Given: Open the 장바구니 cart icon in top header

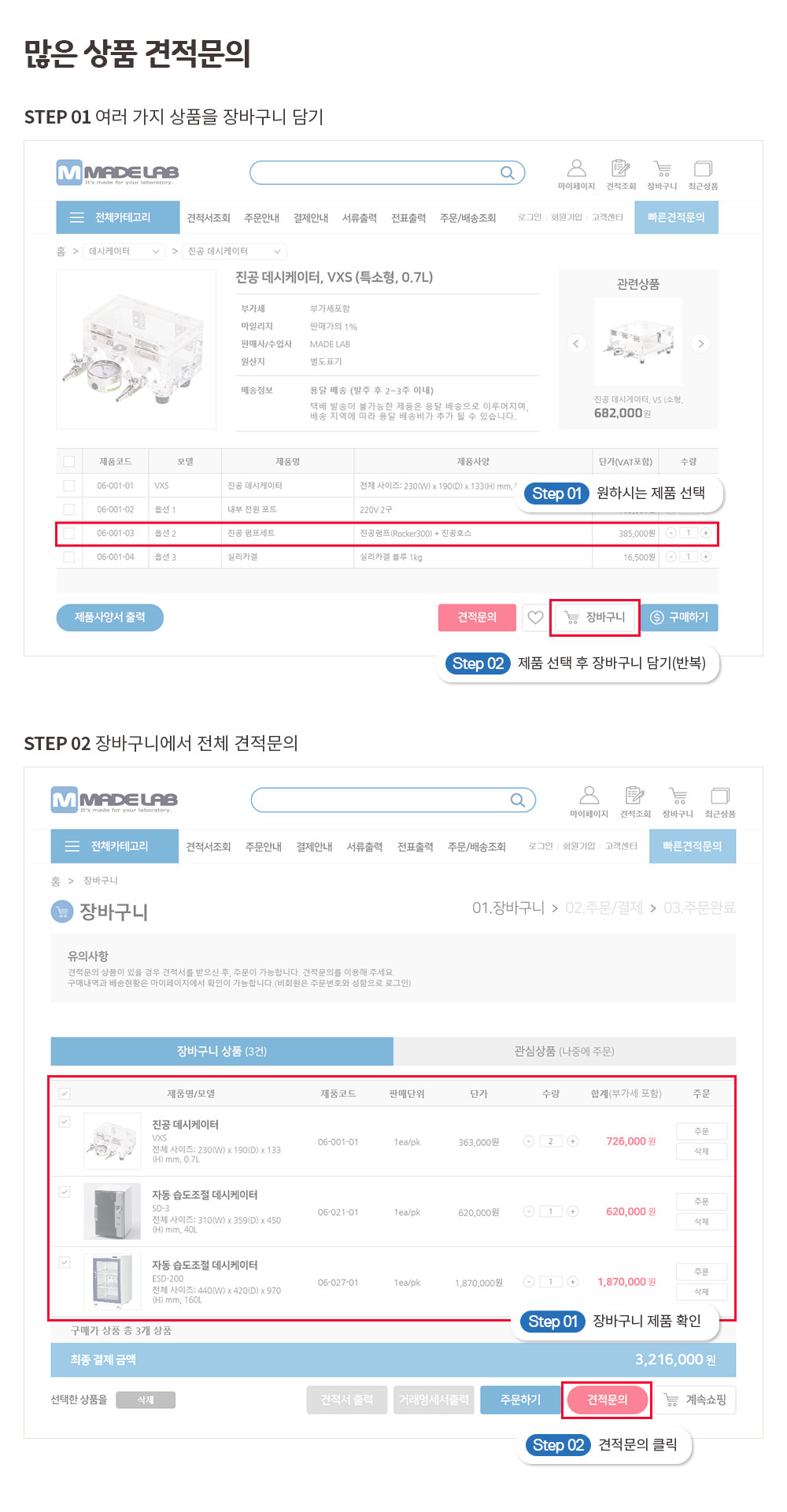Looking at the screenshot, I should click(662, 168).
